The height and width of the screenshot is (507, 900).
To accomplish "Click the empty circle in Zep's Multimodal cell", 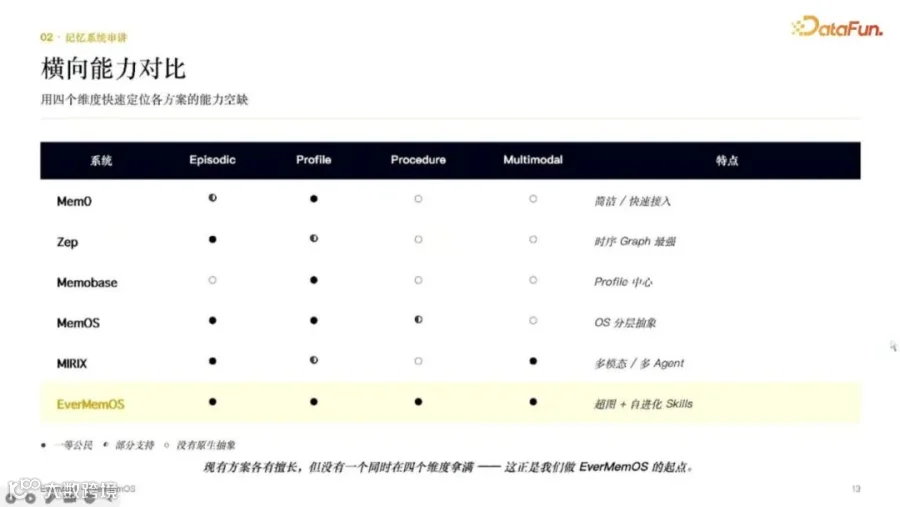I will point(533,239).
